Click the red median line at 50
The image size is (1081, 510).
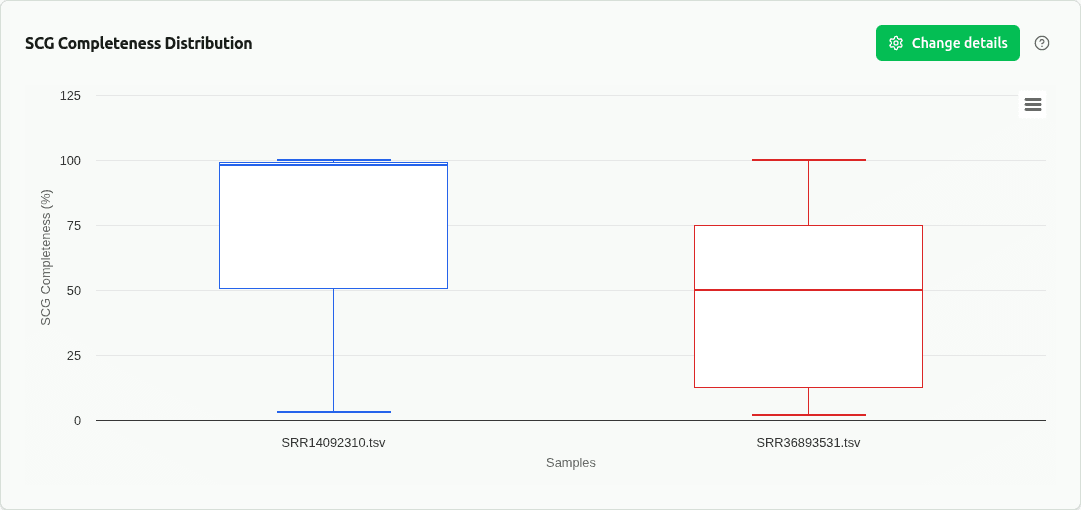tap(808, 290)
